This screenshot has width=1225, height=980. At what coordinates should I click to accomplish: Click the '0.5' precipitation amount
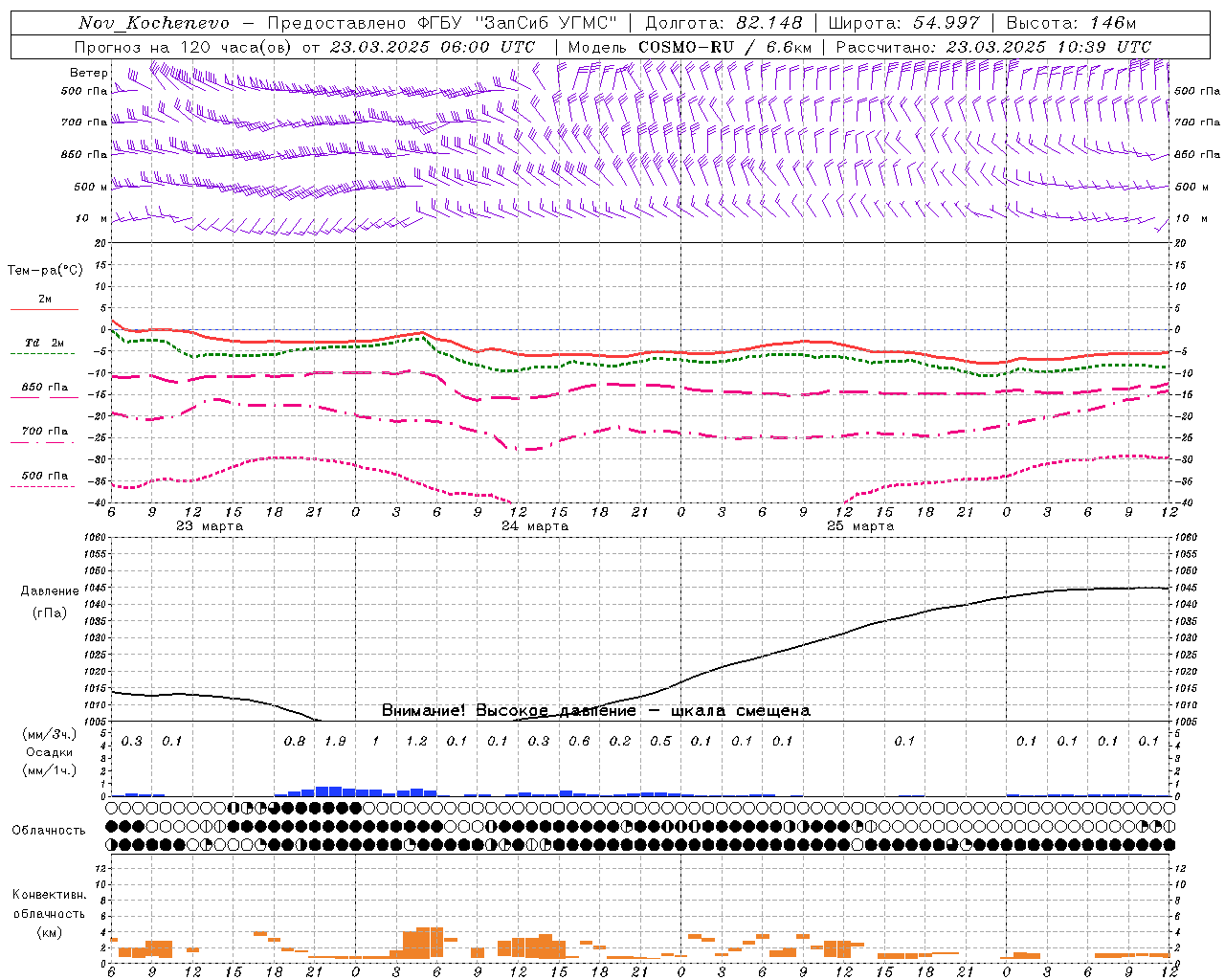660,742
